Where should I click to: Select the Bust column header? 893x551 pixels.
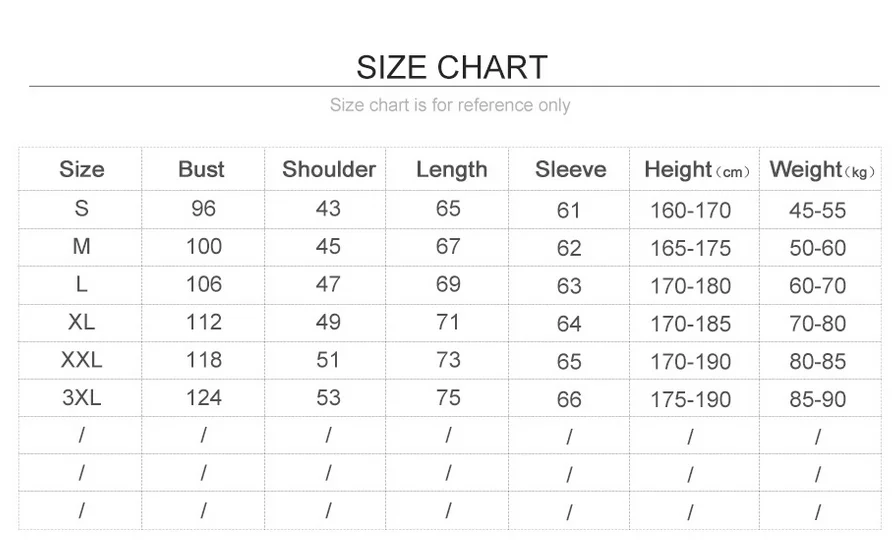coord(201,170)
